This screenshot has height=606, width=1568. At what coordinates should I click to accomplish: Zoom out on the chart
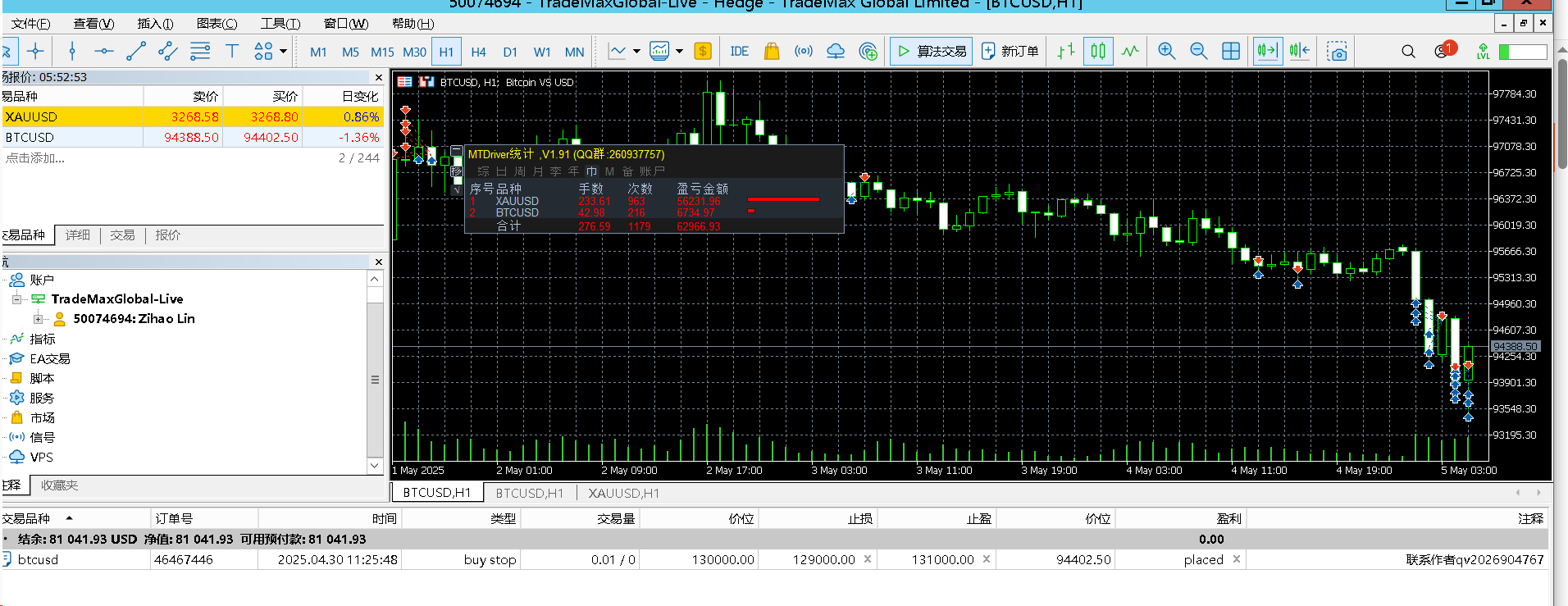click(1198, 52)
